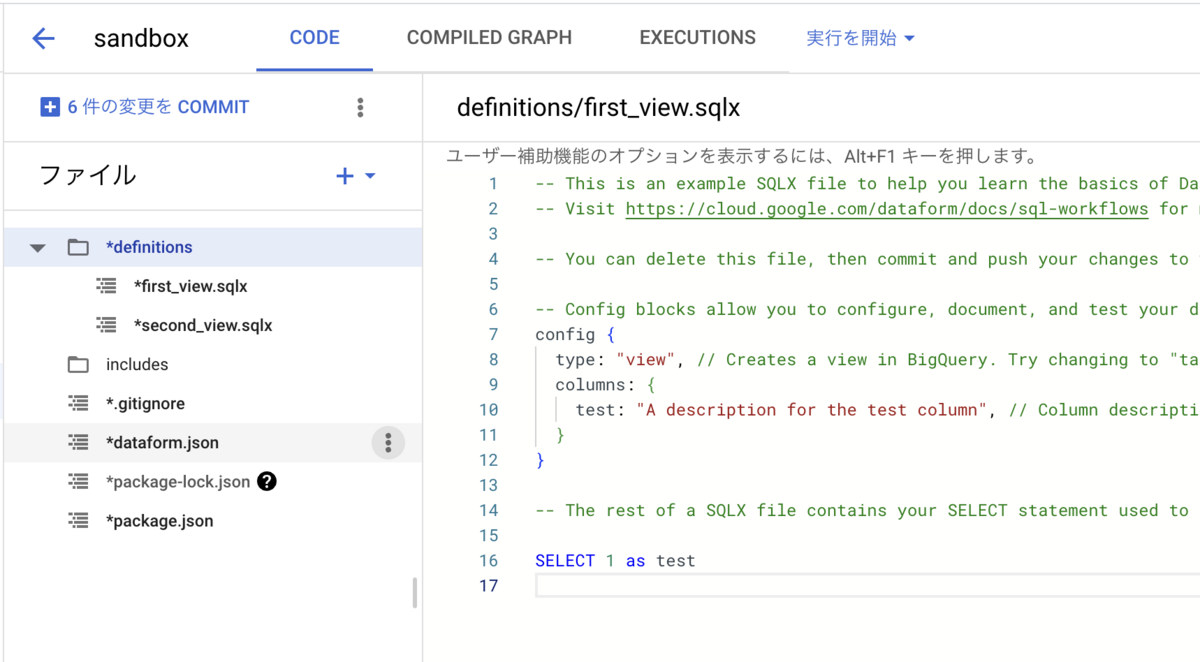Click the includes folder icon
This screenshot has width=1200, height=662.
tap(78, 365)
